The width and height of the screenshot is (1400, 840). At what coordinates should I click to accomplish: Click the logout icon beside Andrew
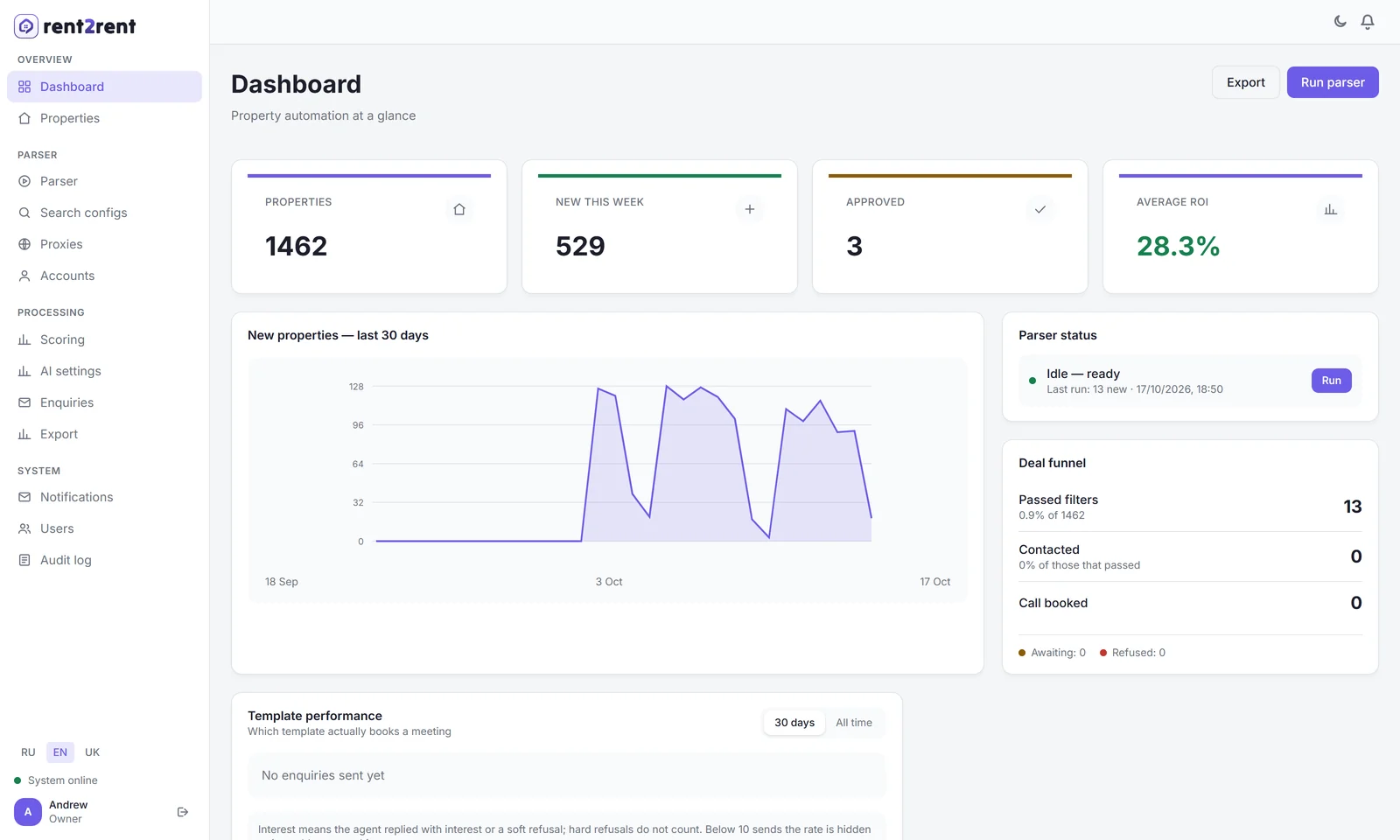(x=183, y=812)
